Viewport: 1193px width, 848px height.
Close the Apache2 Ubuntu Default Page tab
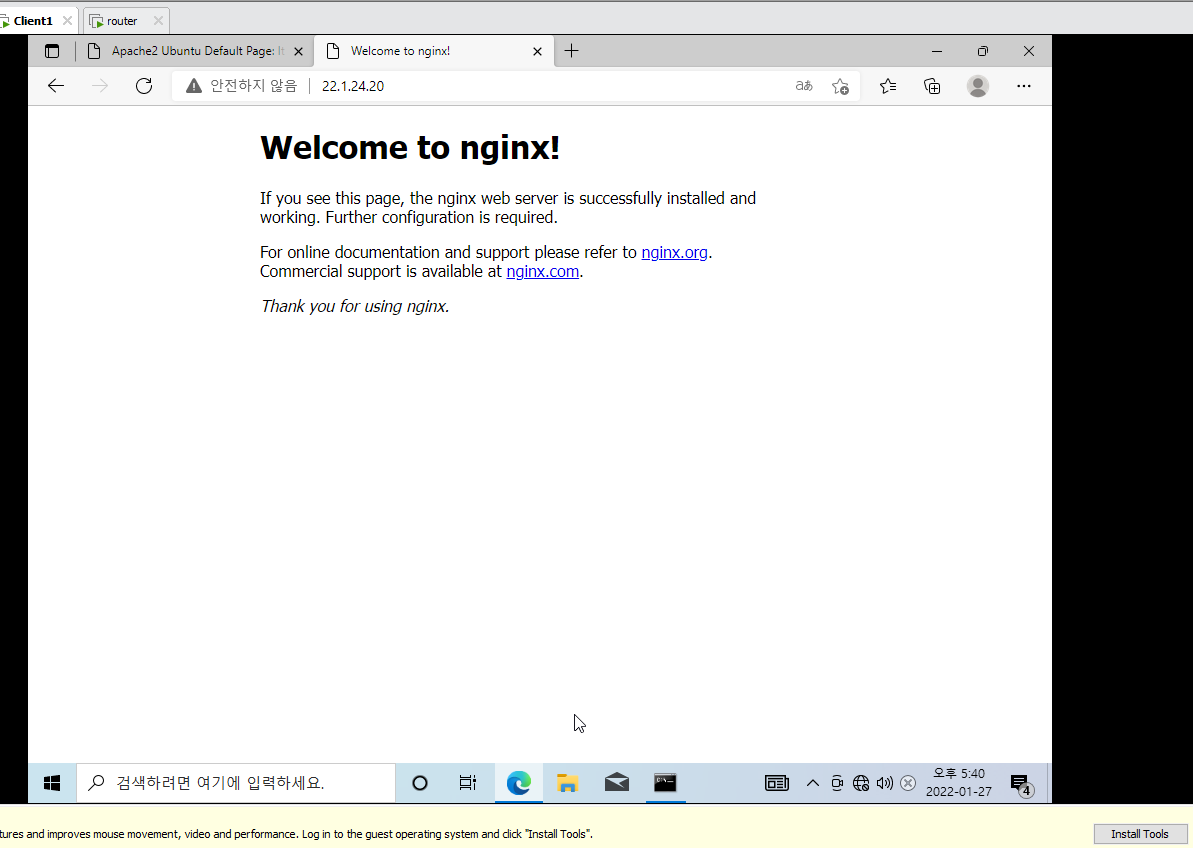click(x=298, y=52)
